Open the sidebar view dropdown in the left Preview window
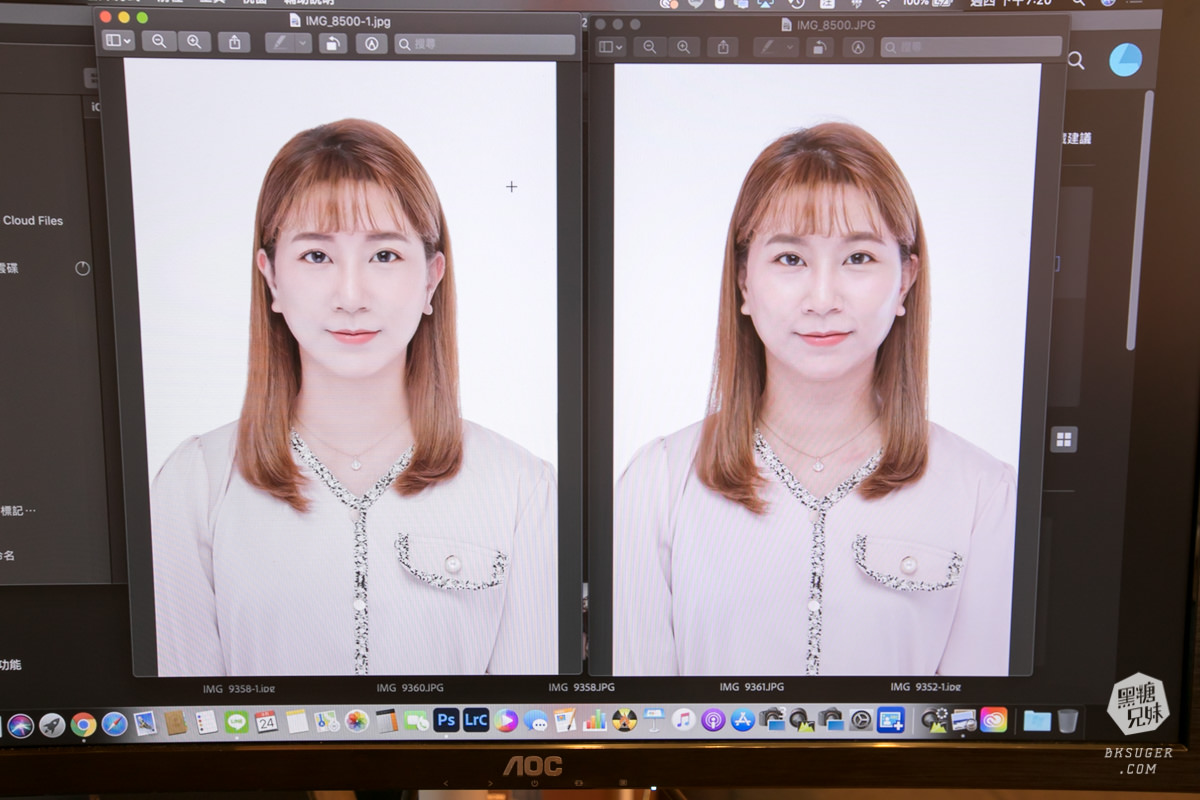Image resolution: width=1200 pixels, height=800 pixels. click(x=117, y=43)
